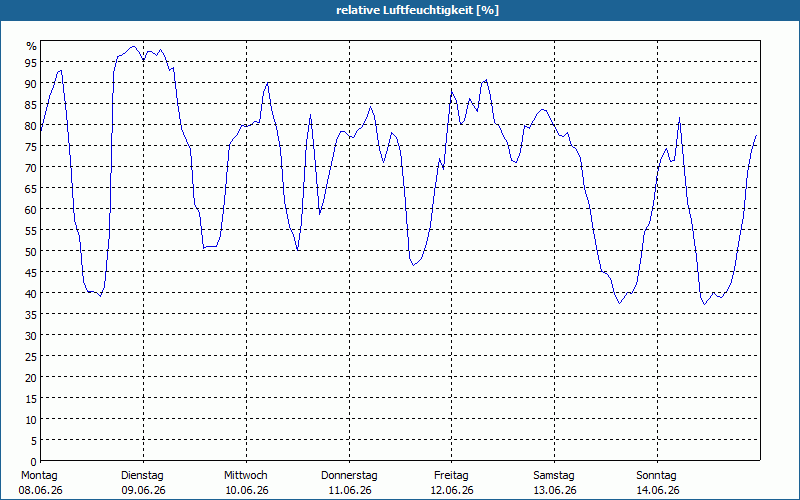
Task: Click the y-axis value 40
Action: pyautogui.click(x=31, y=293)
